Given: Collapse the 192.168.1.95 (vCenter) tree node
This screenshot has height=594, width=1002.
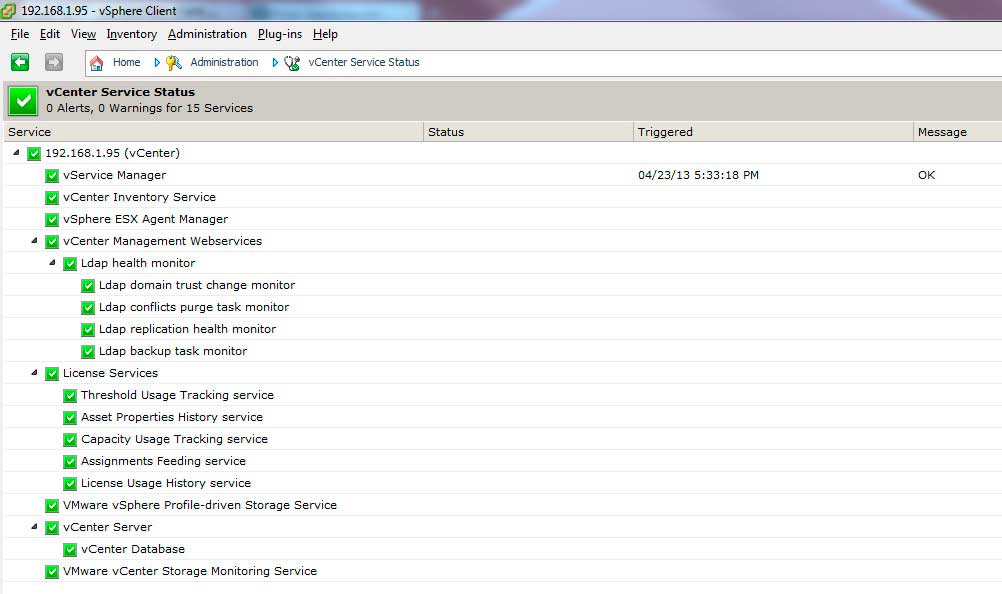Looking at the screenshot, I should pyautogui.click(x=17, y=153).
